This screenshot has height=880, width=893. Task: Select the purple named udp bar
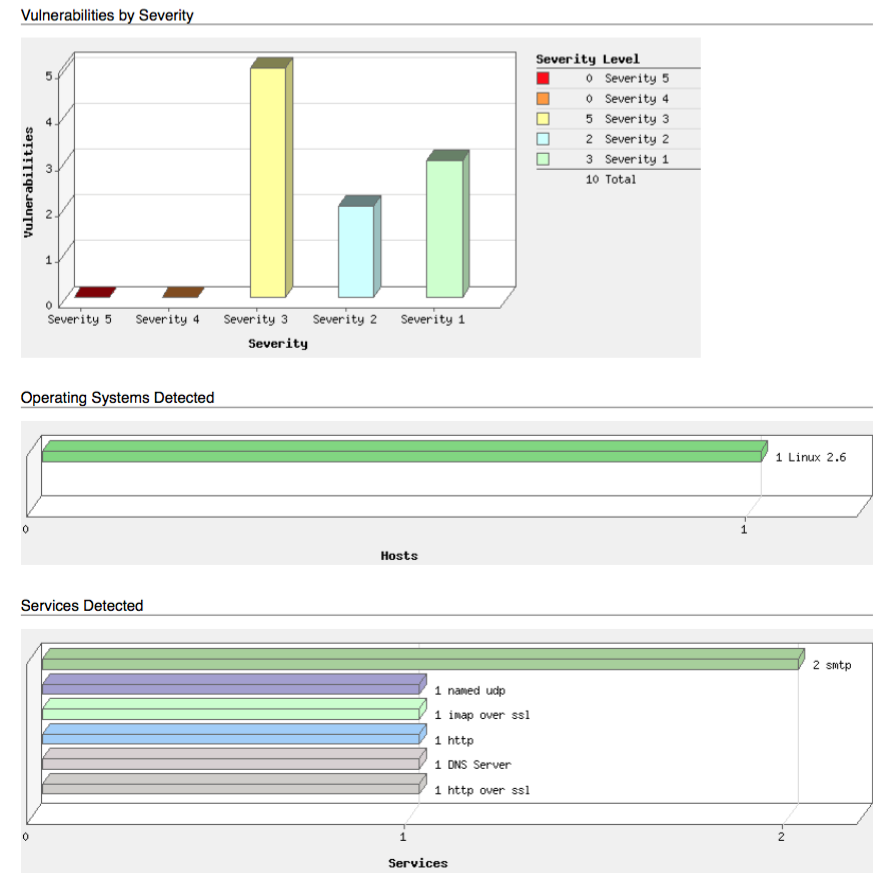(234, 684)
